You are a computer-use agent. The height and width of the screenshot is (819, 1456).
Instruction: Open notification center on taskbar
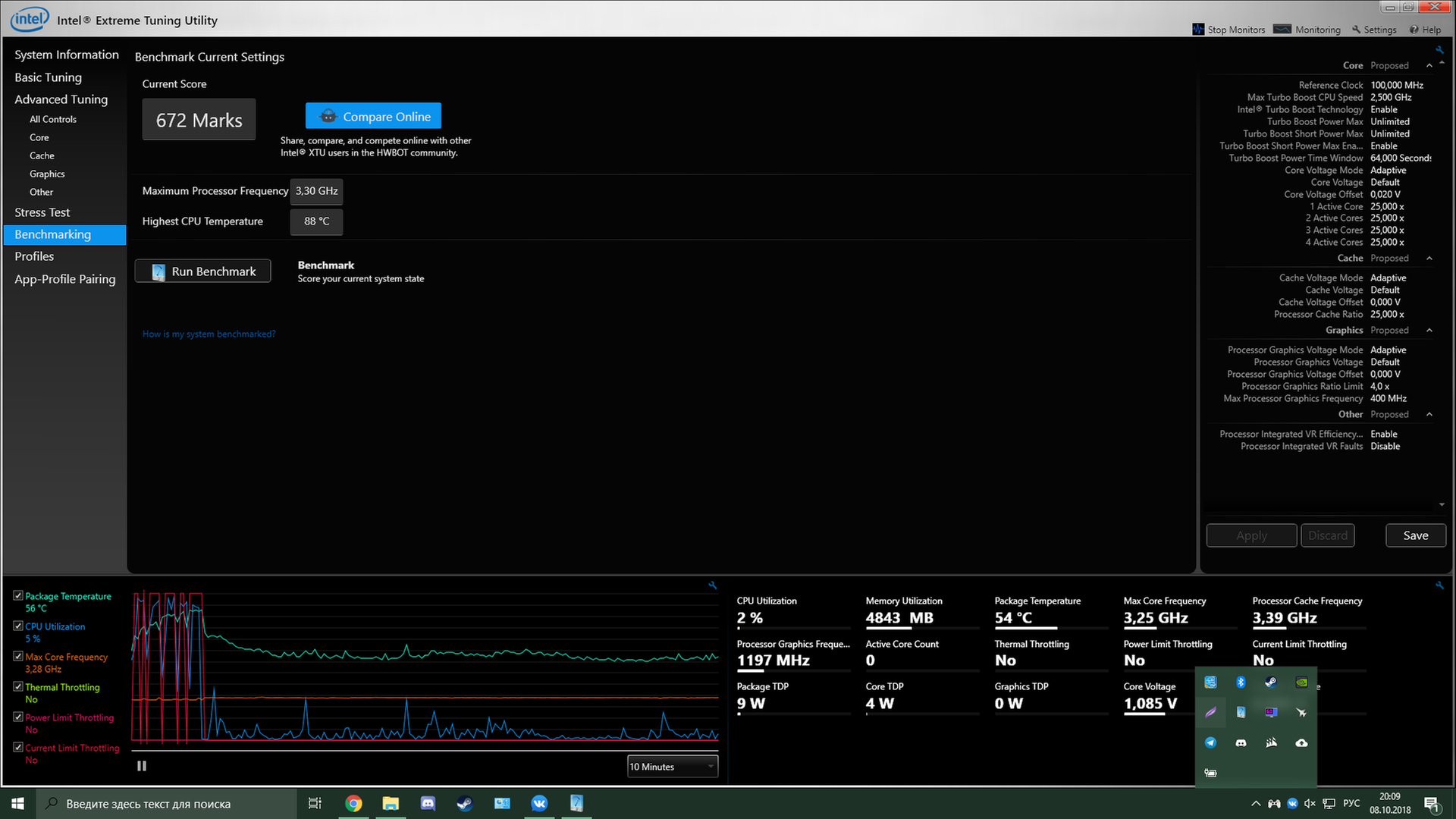pos(1432,804)
